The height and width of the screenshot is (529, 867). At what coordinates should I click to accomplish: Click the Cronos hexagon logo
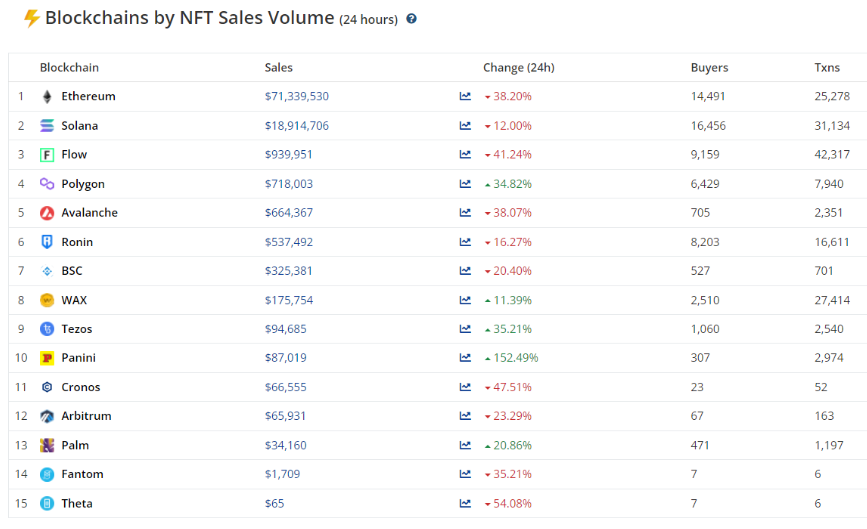(x=47, y=387)
